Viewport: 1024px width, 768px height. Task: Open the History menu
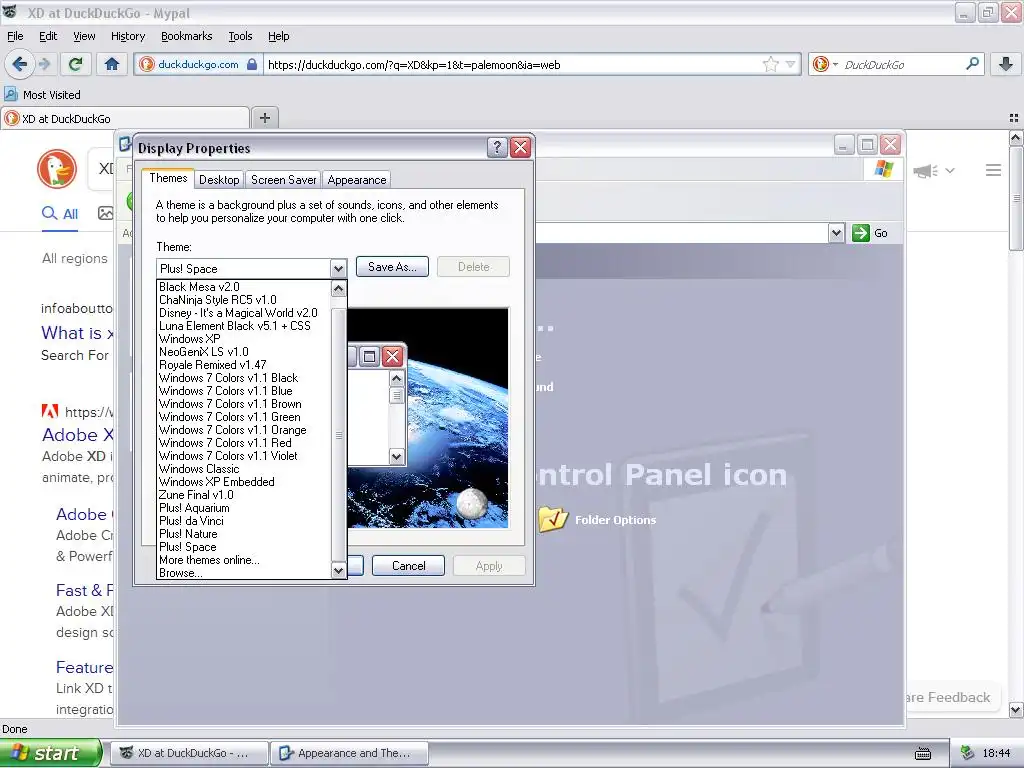click(x=127, y=36)
